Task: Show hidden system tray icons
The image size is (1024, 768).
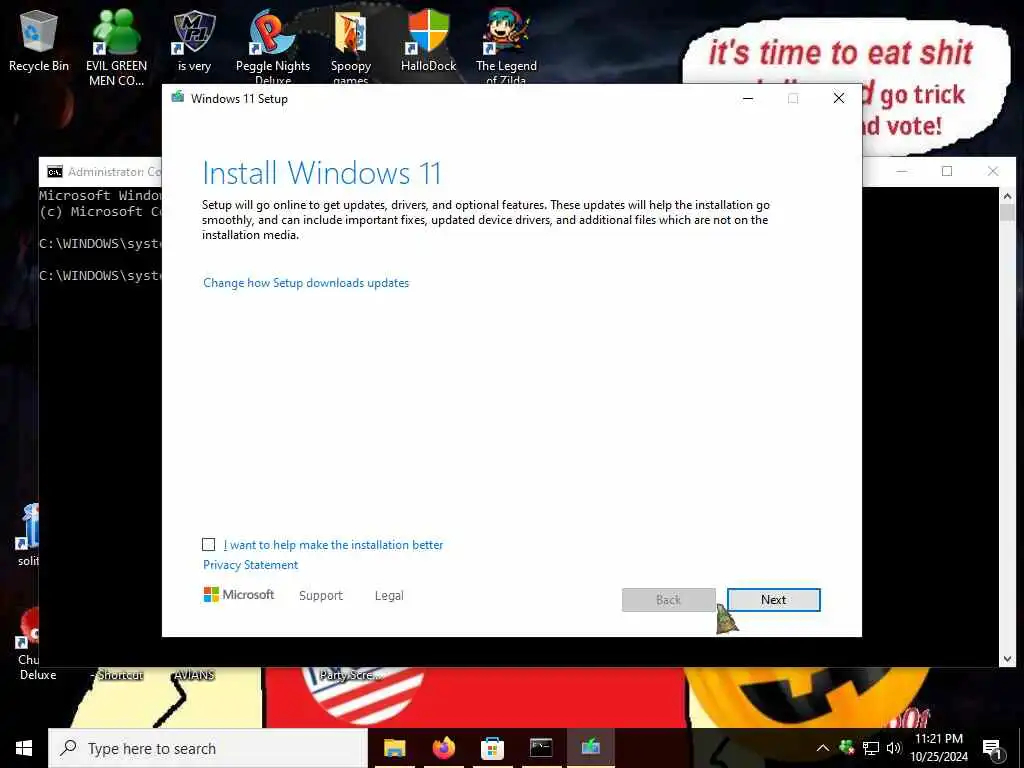Action: point(823,748)
